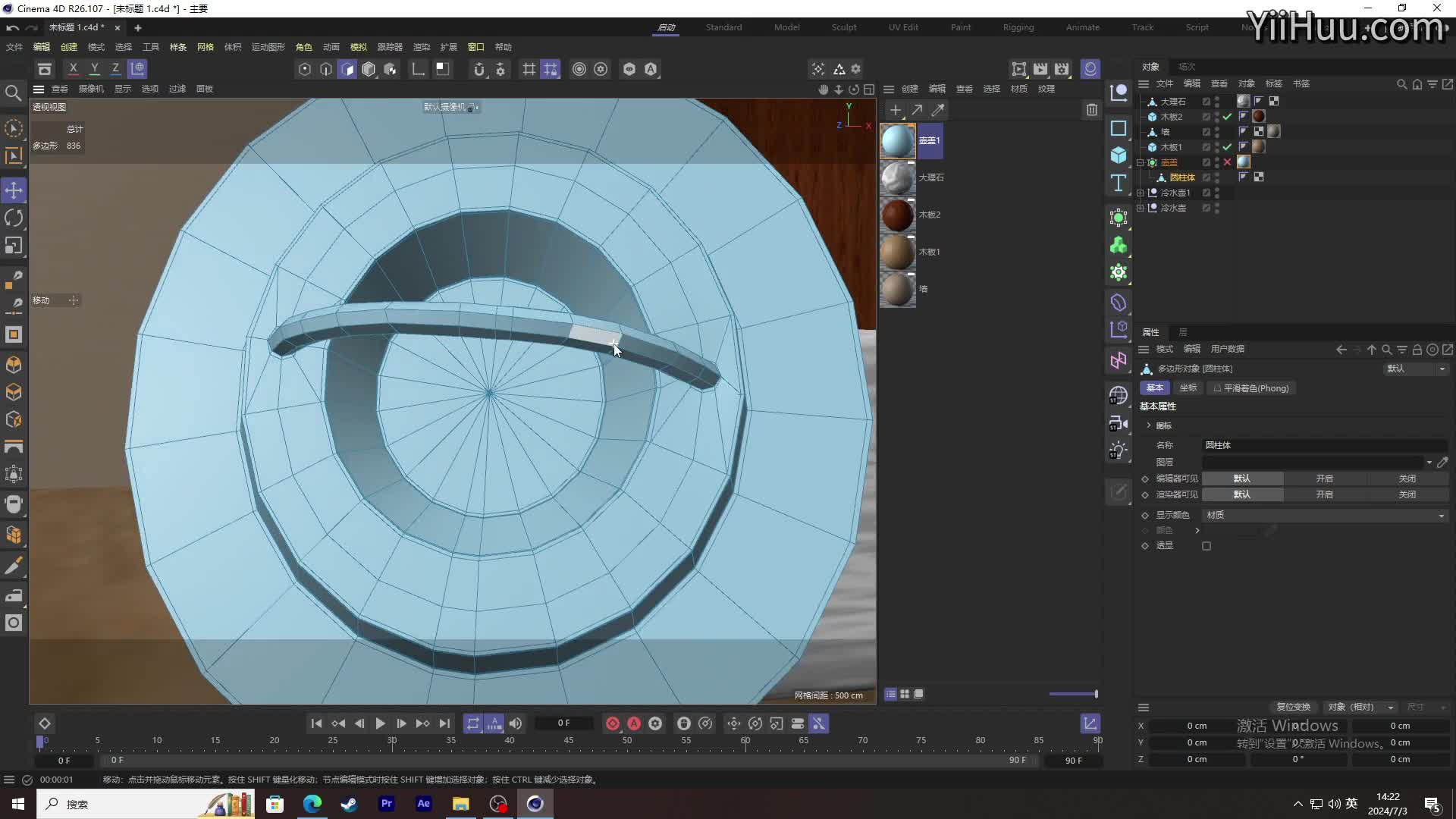Click the material eyedropper icon

[x=938, y=110]
